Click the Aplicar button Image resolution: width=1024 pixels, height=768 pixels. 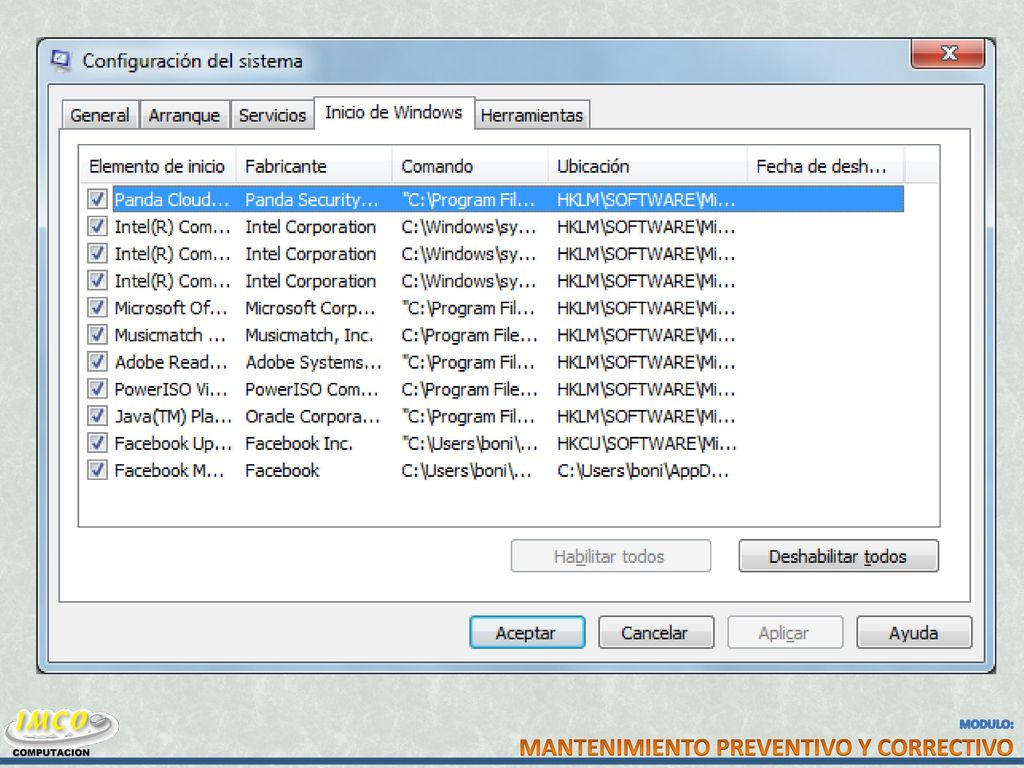785,633
